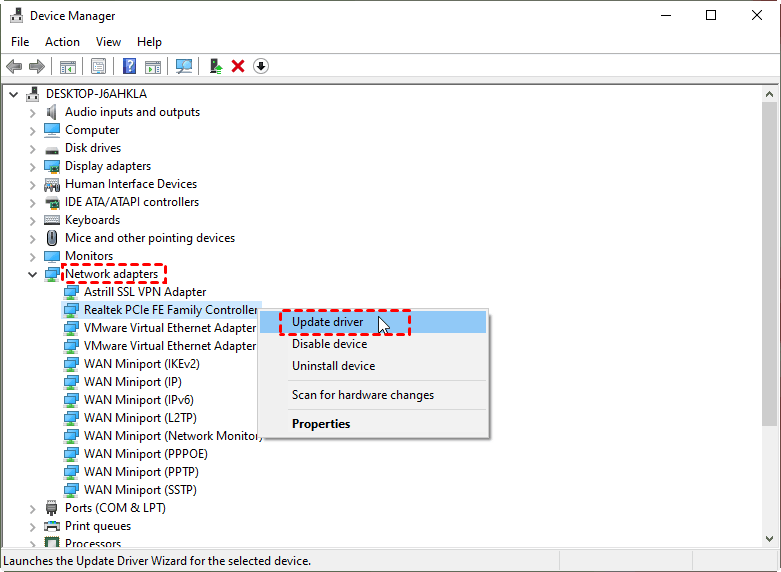Open Properties from the context menu
The height and width of the screenshot is (572, 781).
321,424
